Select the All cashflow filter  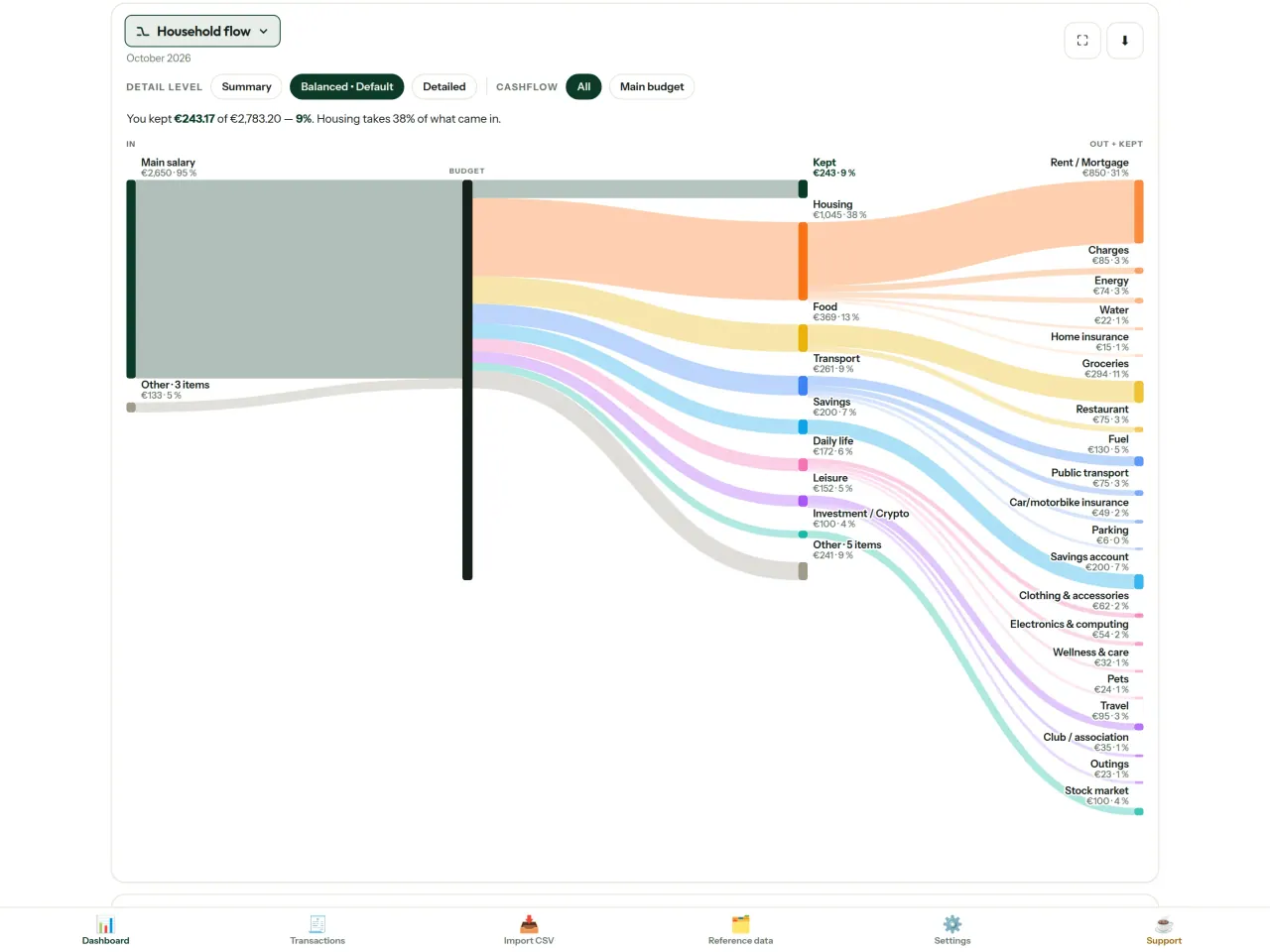click(x=583, y=87)
